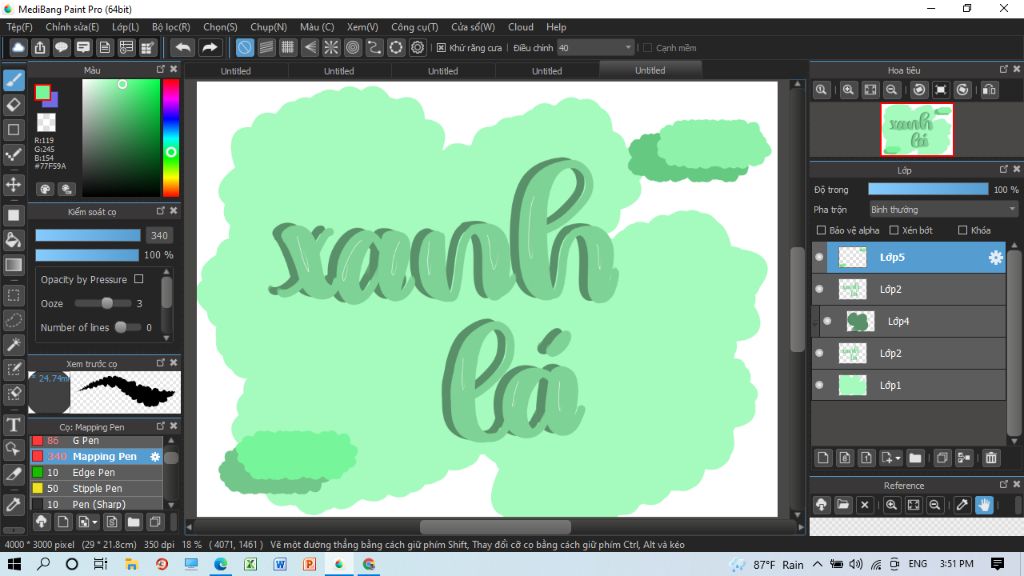This screenshot has width=1024, height=576.
Task: Open Word from the taskbar
Action: click(x=280, y=564)
